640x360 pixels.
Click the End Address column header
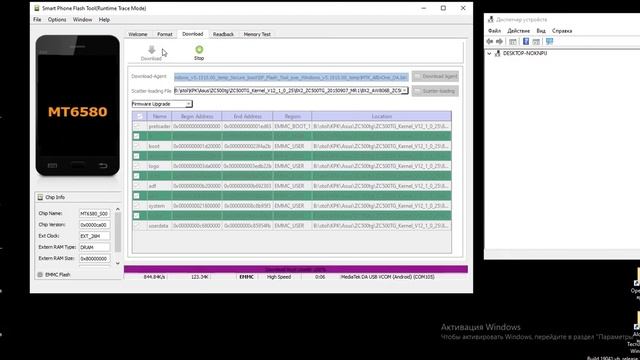pos(247,116)
